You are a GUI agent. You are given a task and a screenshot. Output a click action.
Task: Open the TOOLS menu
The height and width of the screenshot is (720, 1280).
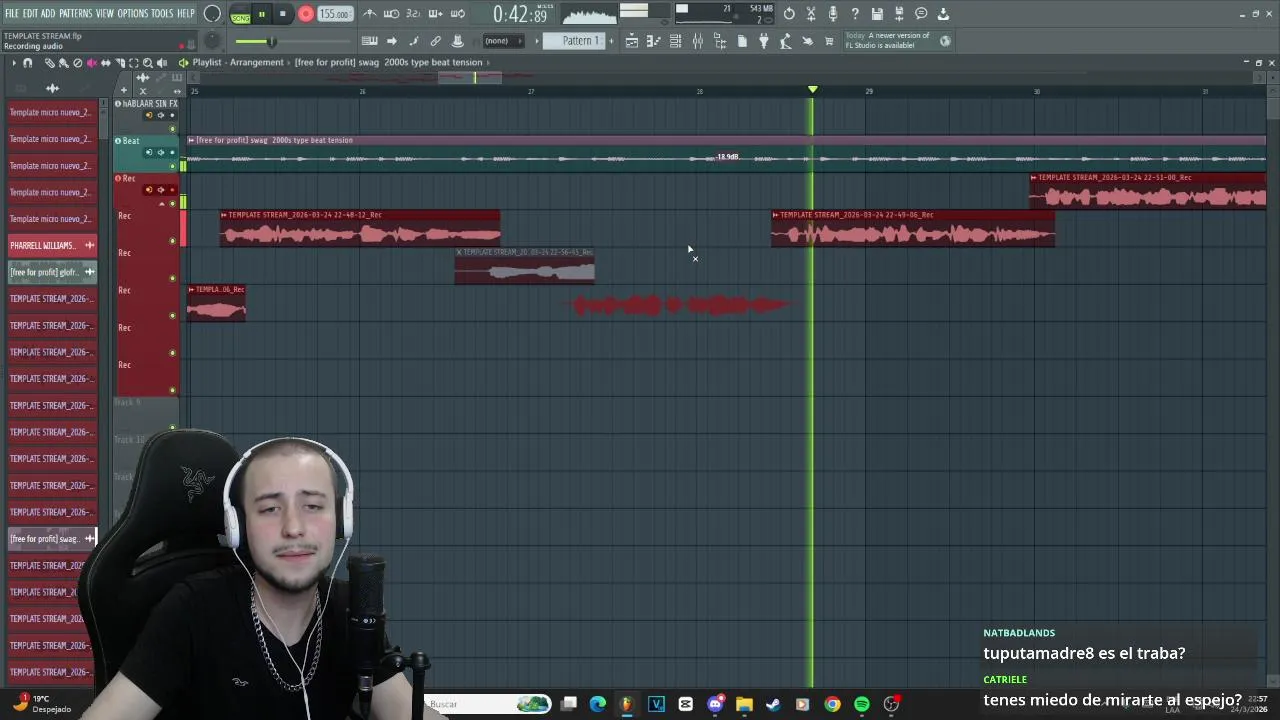click(162, 13)
